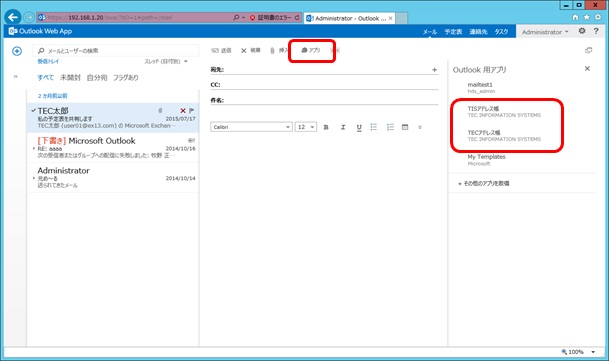Open the mailtest1 app

[x=481, y=87]
